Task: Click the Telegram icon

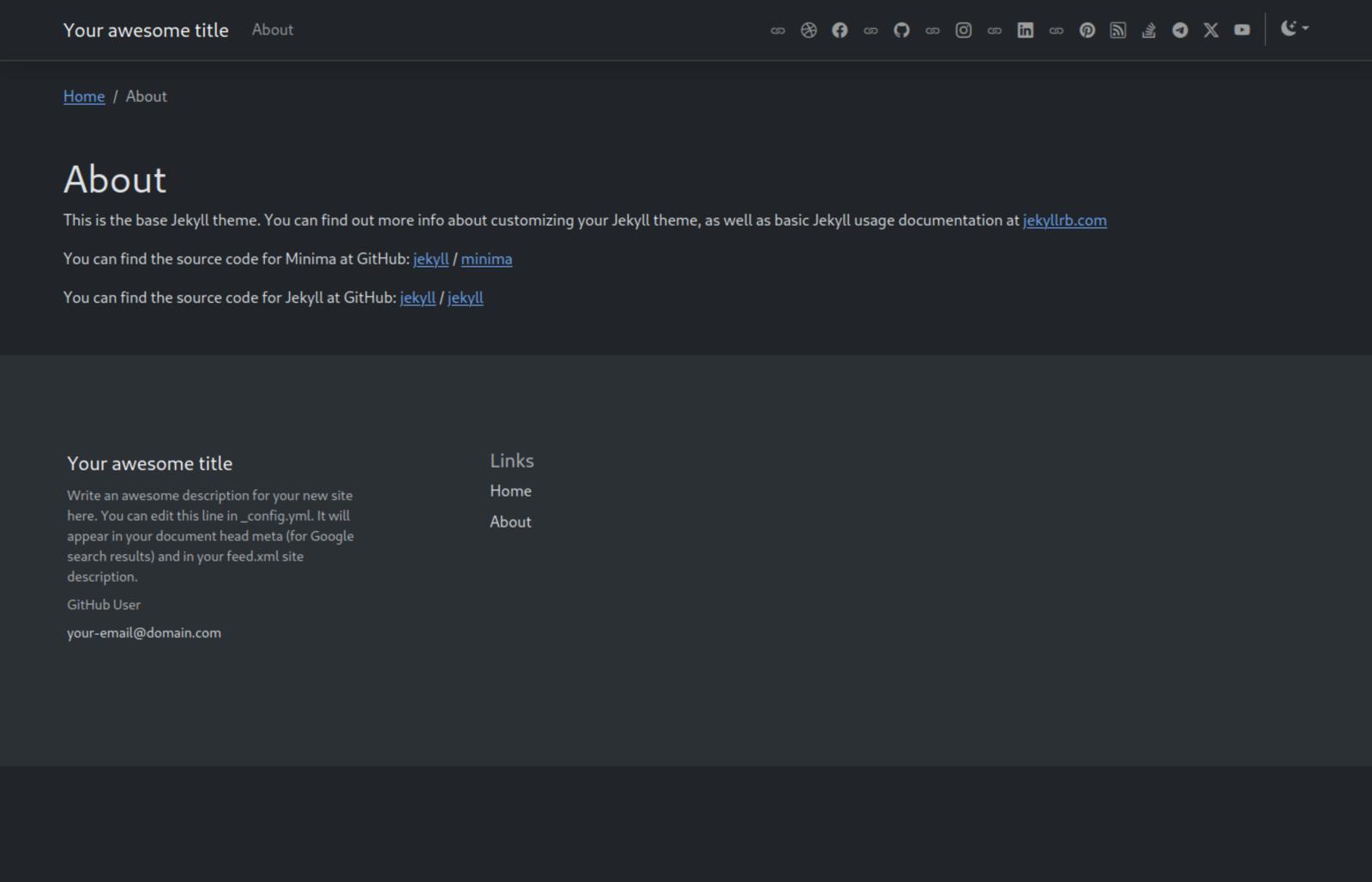Action: 1180,30
